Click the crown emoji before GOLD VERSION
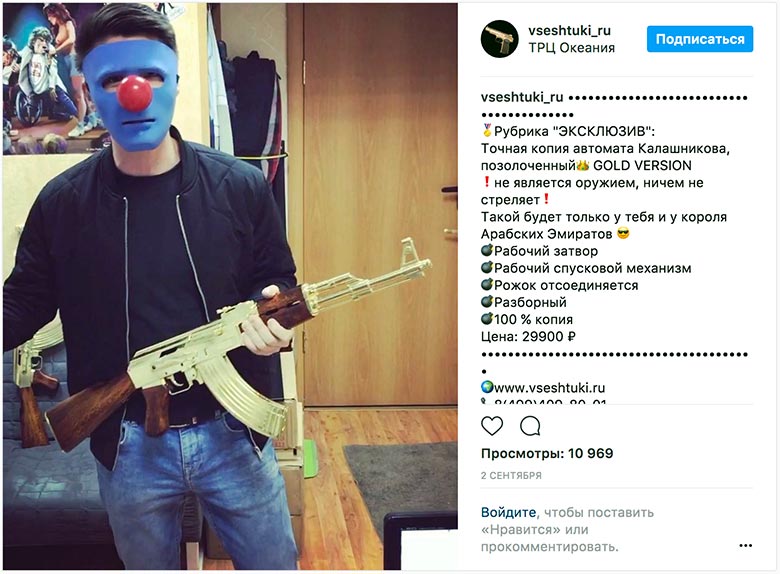The image size is (780, 574). (582, 165)
